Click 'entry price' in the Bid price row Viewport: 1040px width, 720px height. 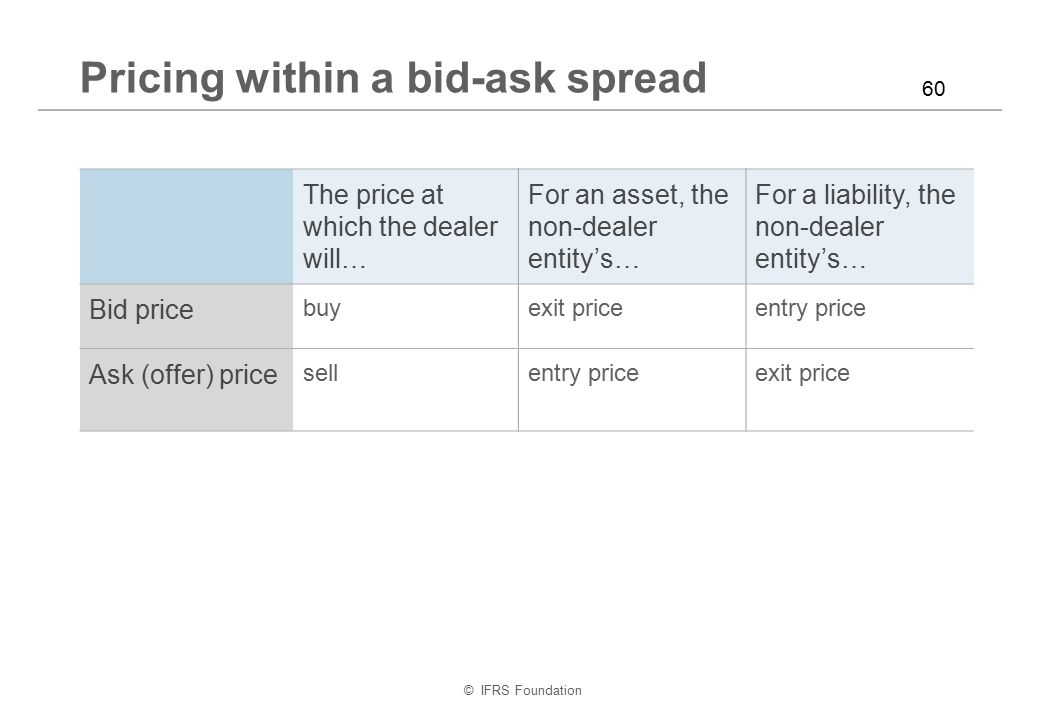810,309
